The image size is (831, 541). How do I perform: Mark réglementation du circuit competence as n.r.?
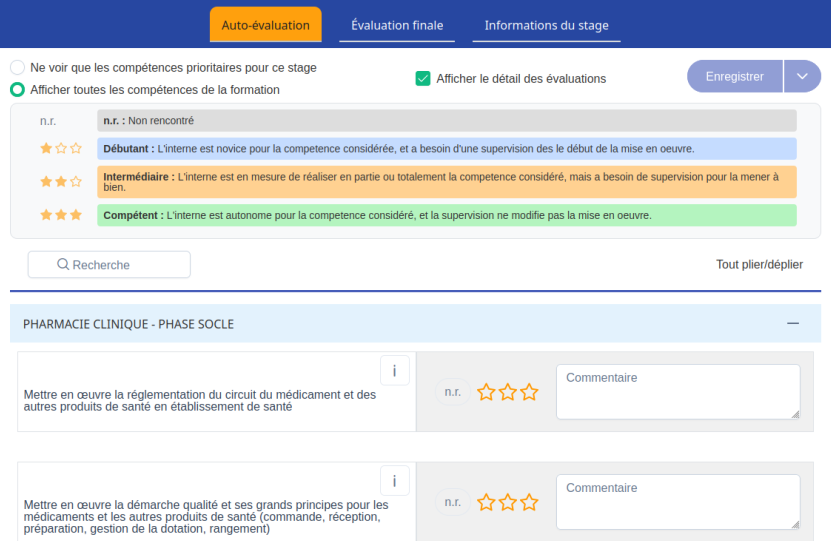tap(452, 392)
